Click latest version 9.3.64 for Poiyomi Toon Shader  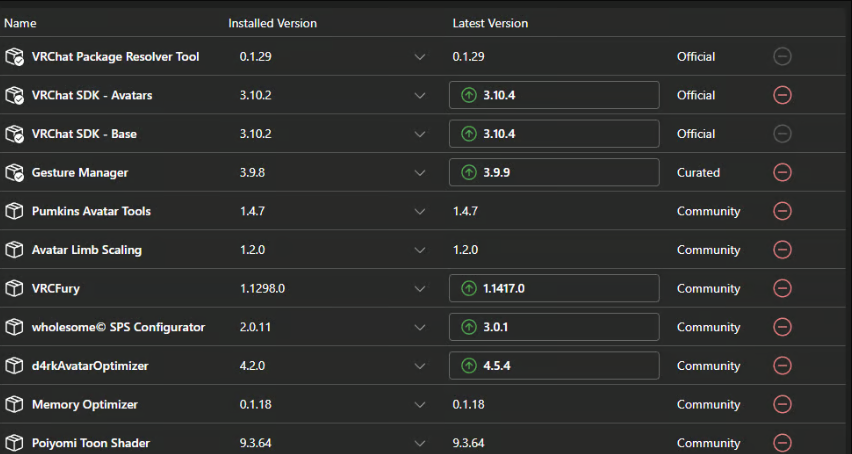[x=468, y=443]
